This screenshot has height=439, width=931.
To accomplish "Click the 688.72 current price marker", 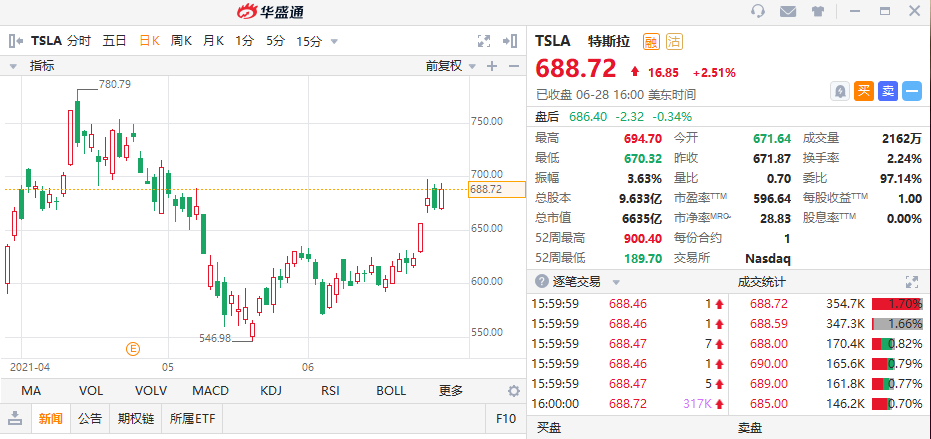I will point(497,190).
